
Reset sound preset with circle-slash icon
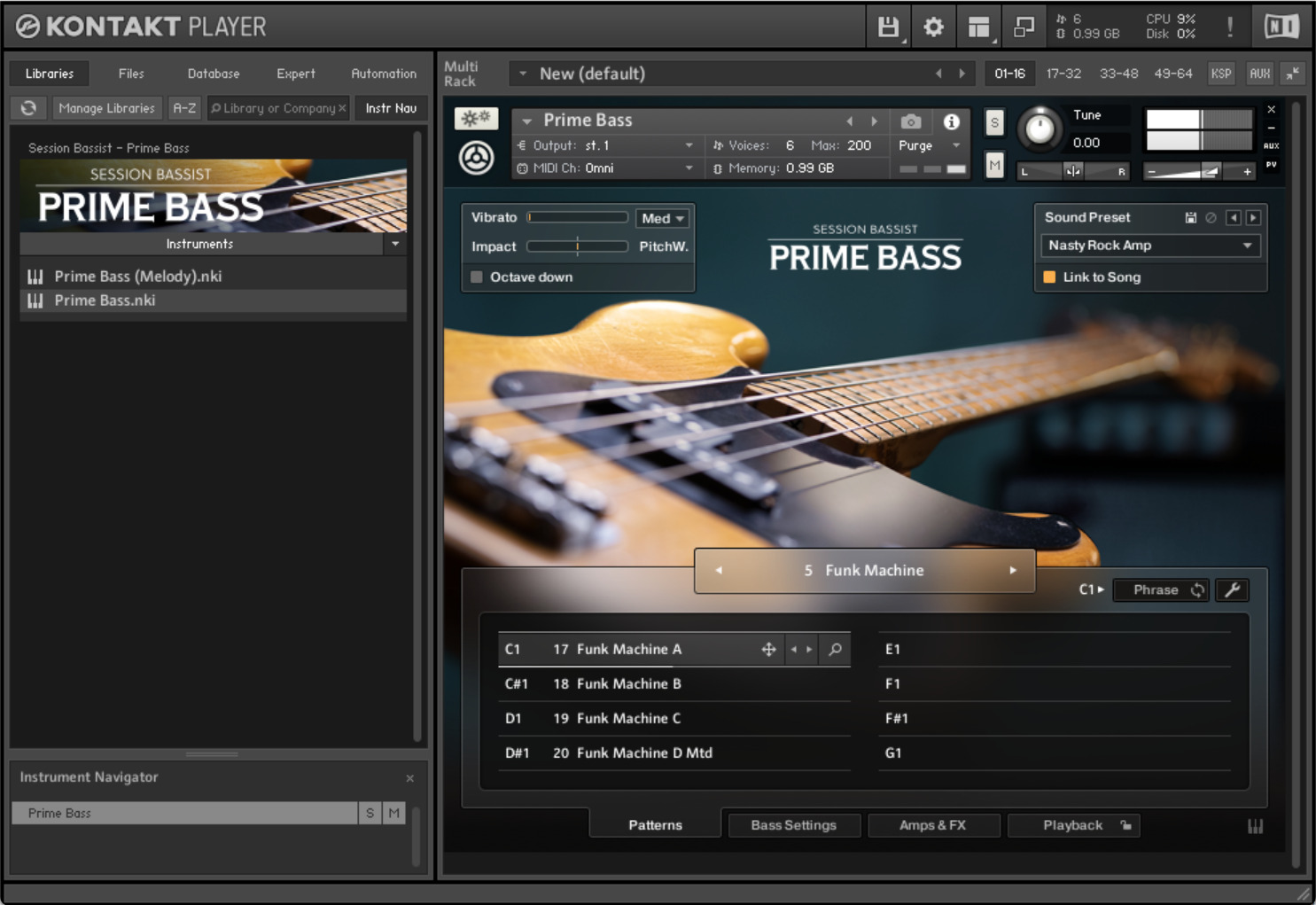1211,218
